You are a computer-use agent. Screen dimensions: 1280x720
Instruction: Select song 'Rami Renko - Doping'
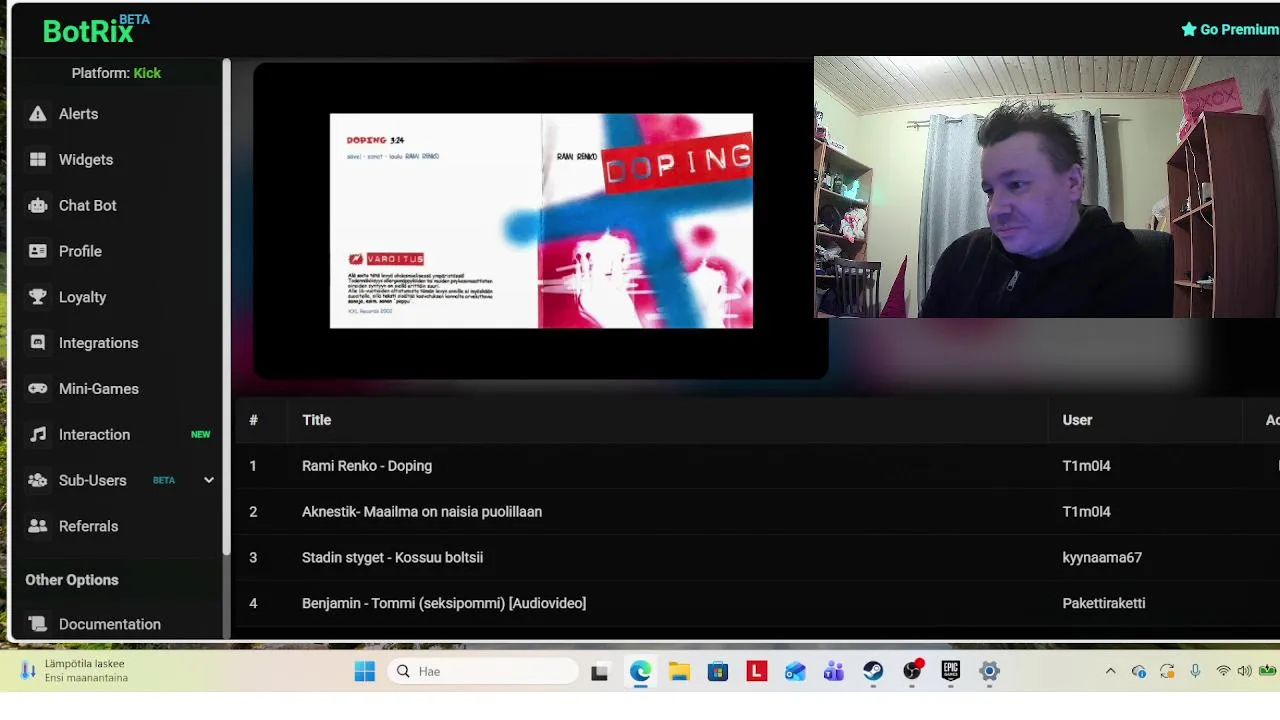[x=367, y=466]
